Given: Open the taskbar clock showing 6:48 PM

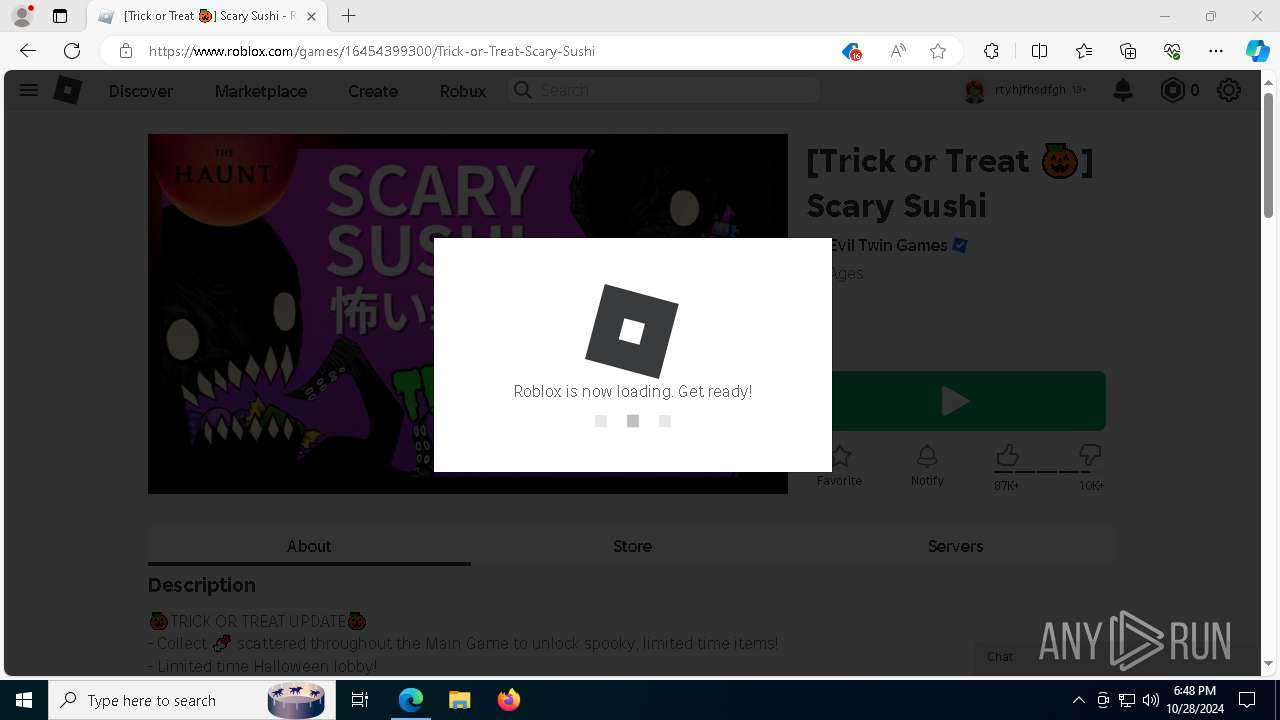Looking at the screenshot, I should pyautogui.click(x=1195, y=700).
